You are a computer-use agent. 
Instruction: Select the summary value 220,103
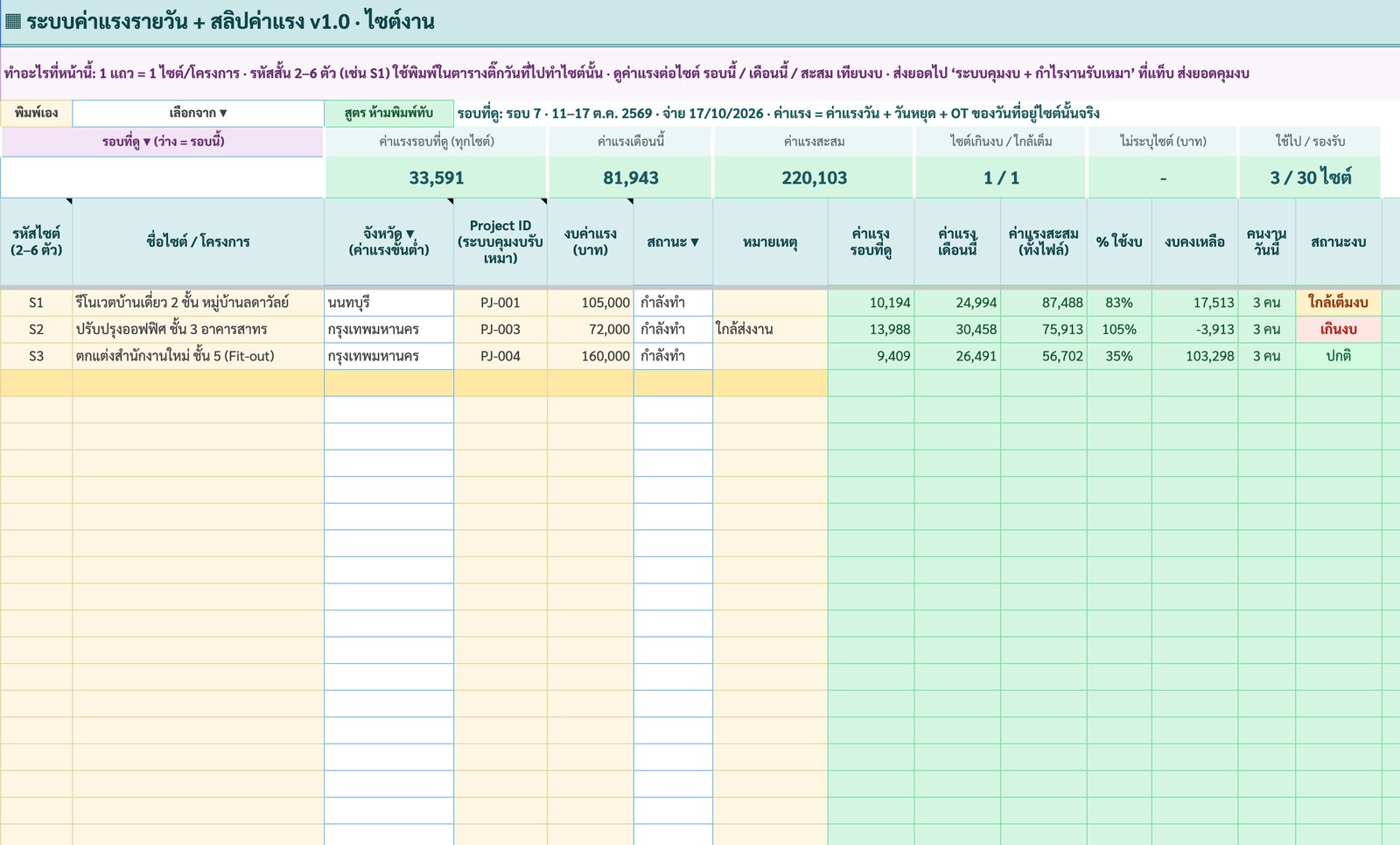point(814,178)
